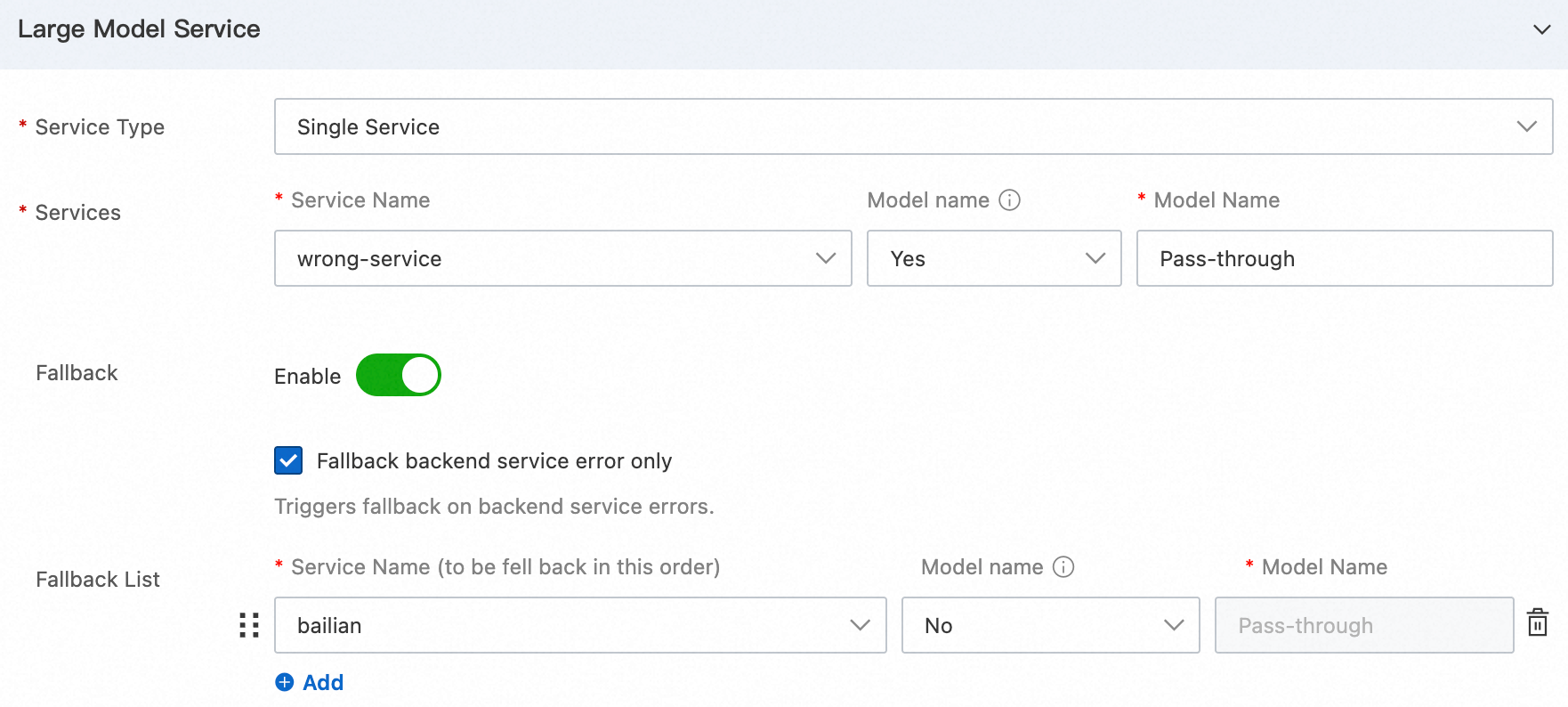This screenshot has height=707, width=1568.
Task: Click the plus icon next to Add
Action: click(285, 682)
